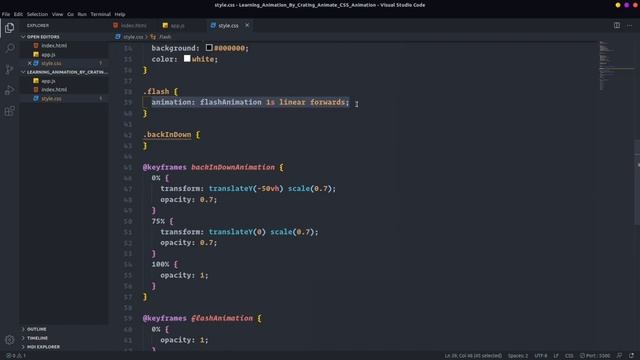Click the minimap code overview
640x360 pixels.
coord(616,65)
